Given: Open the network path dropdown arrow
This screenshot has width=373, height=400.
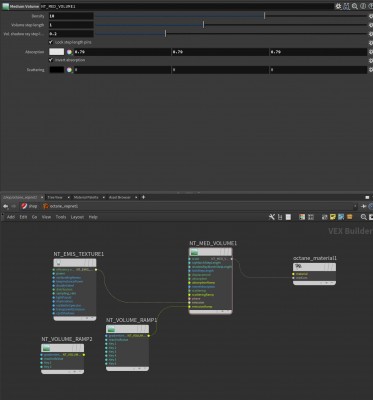Looking at the screenshot, I should tap(355, 206).
